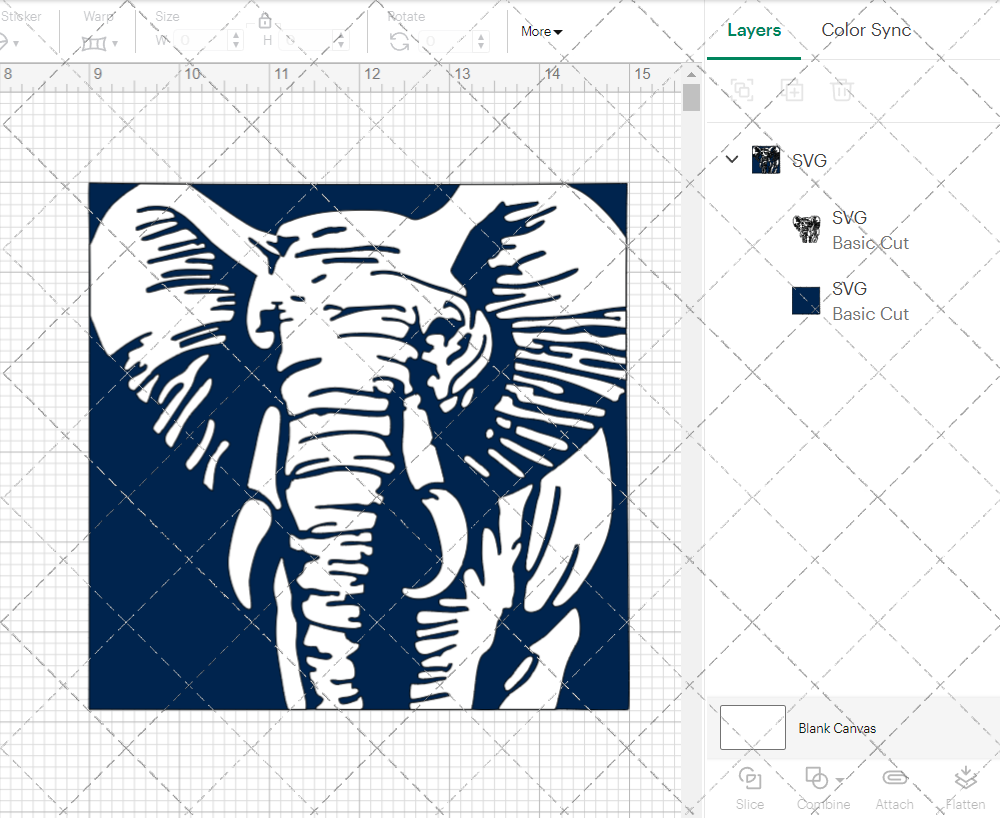The image size is (1000, 818).
Task: Click the navy blue square layer swatch
Action: (806, 301)
